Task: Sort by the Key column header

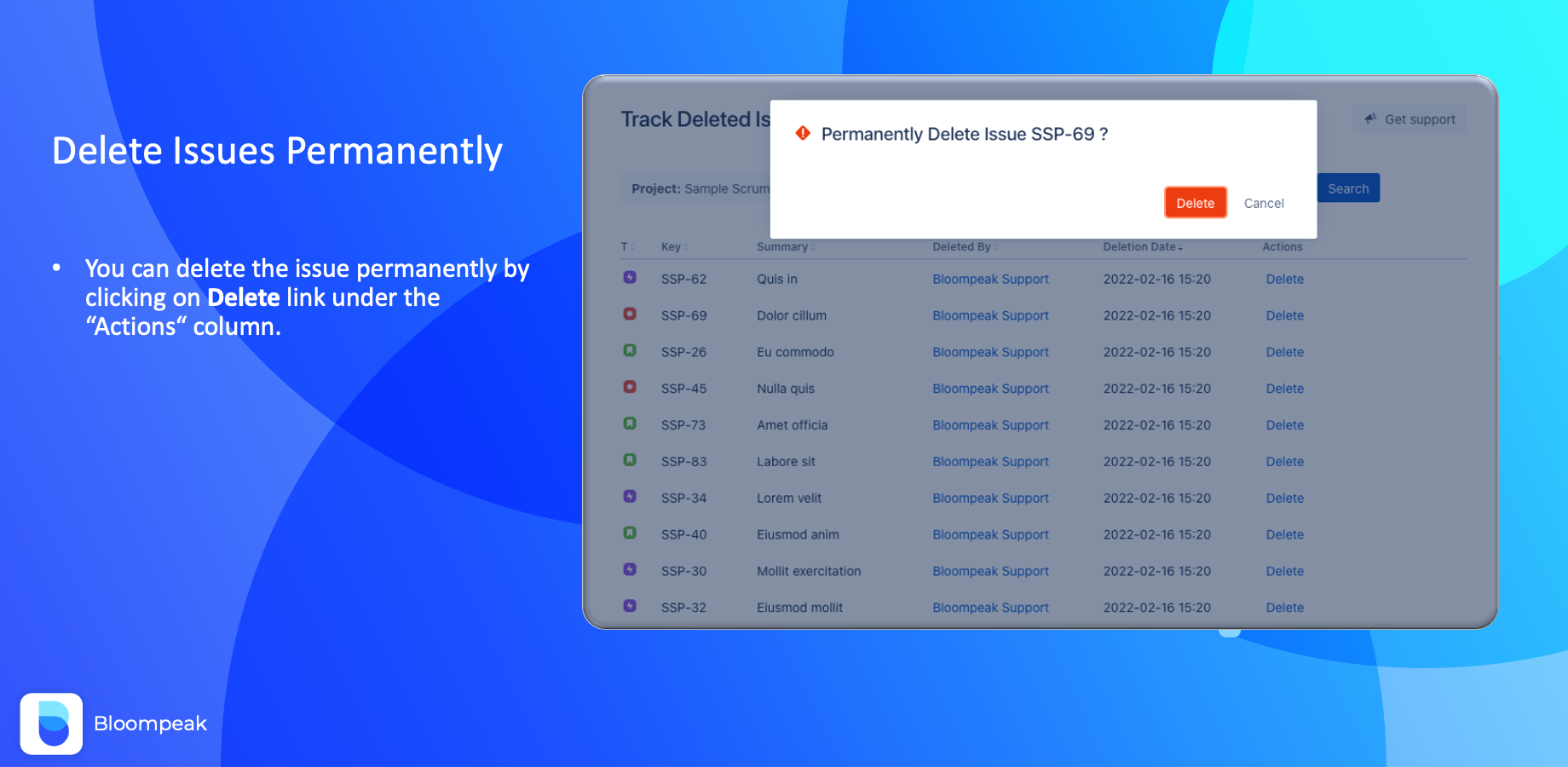Action: (674, 246)
